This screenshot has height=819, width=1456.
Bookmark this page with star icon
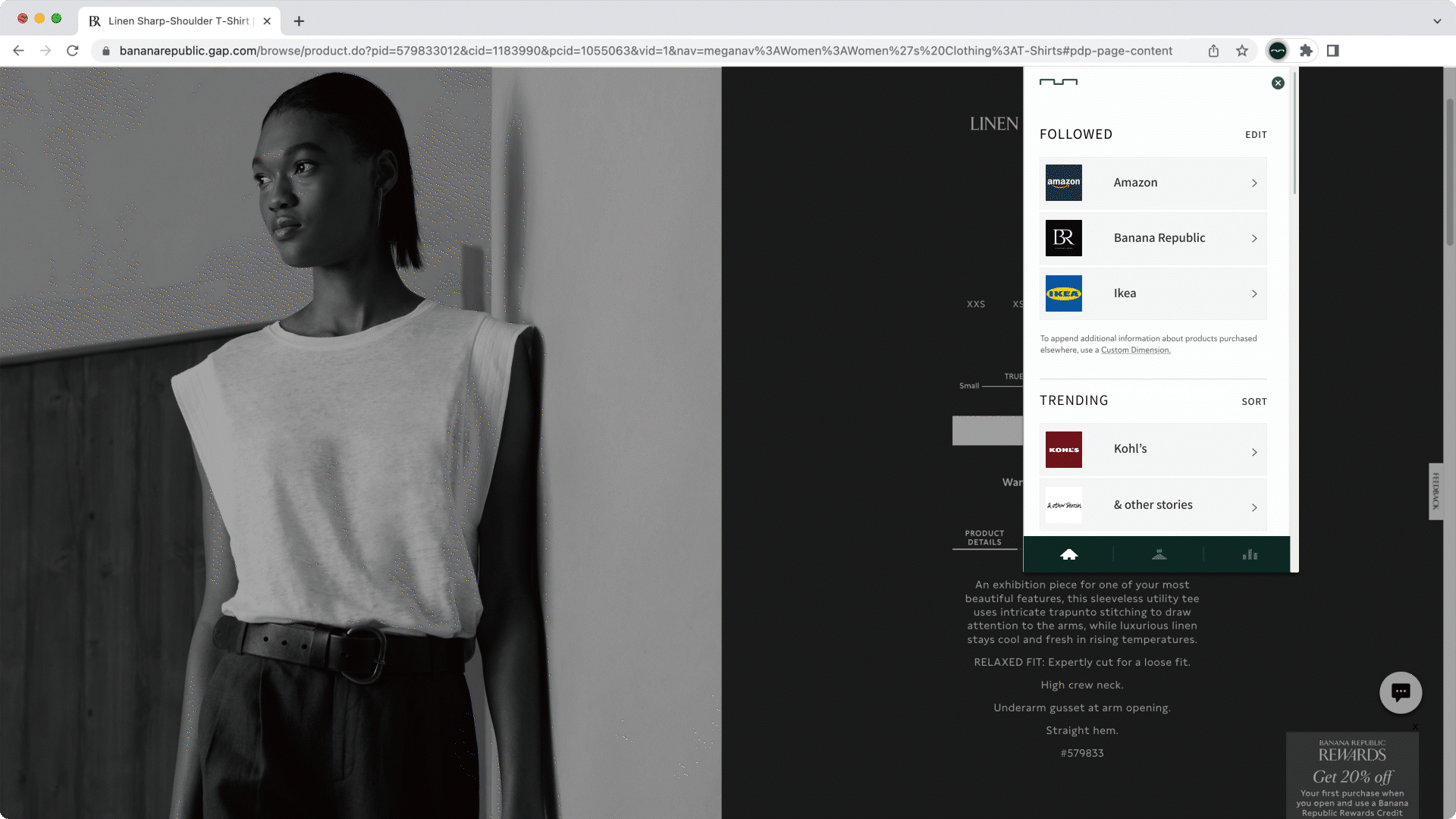click(x=1242, y=51)
